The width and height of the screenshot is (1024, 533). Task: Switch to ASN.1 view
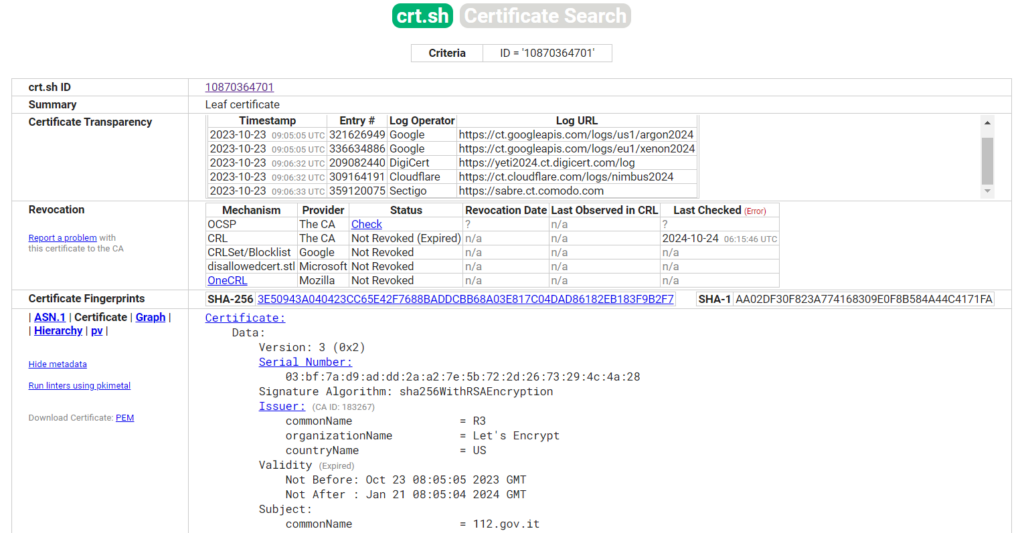[49, 317]
